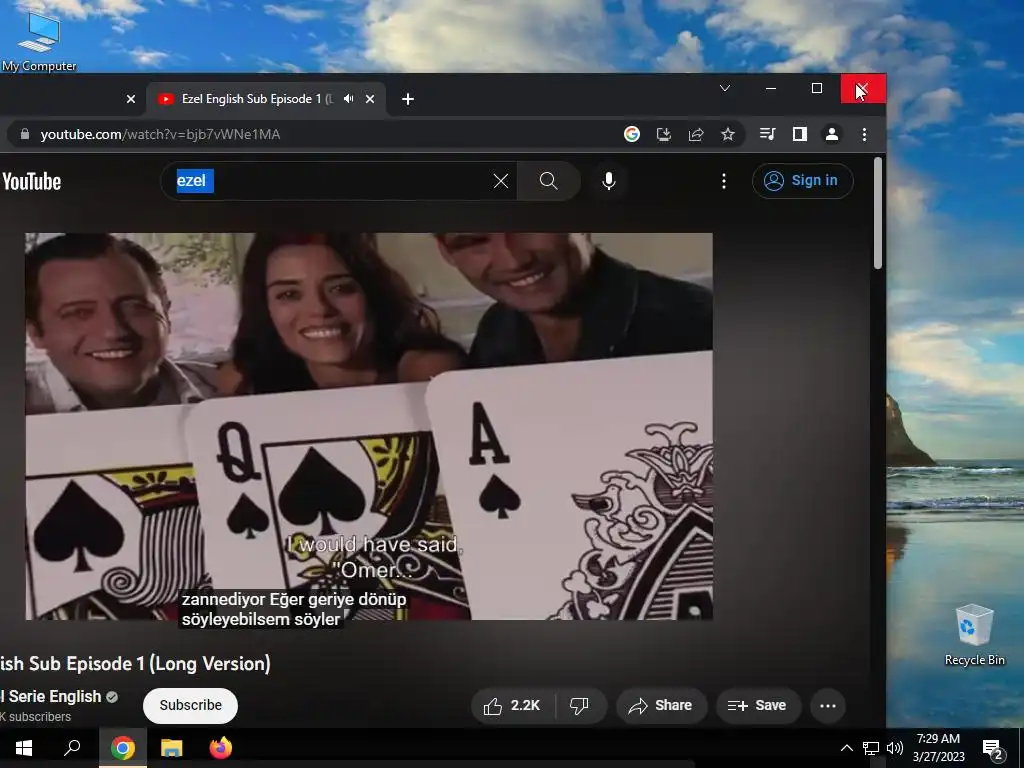Open File Explorer from taskbar
Image resolution: width=1024 pixels, height=768 pixels.
[x=172, y=748]
